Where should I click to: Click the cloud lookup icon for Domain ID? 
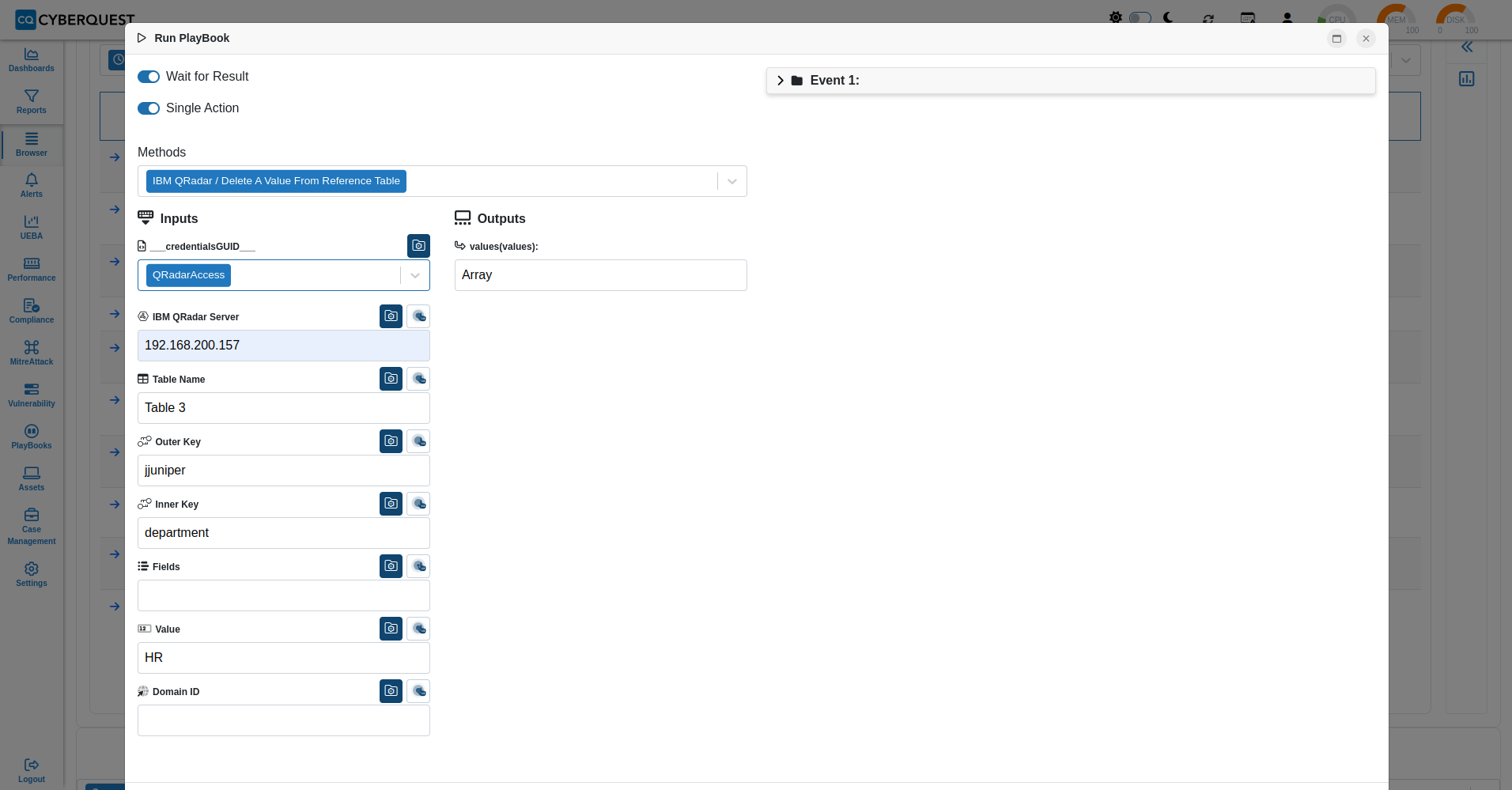418,691
